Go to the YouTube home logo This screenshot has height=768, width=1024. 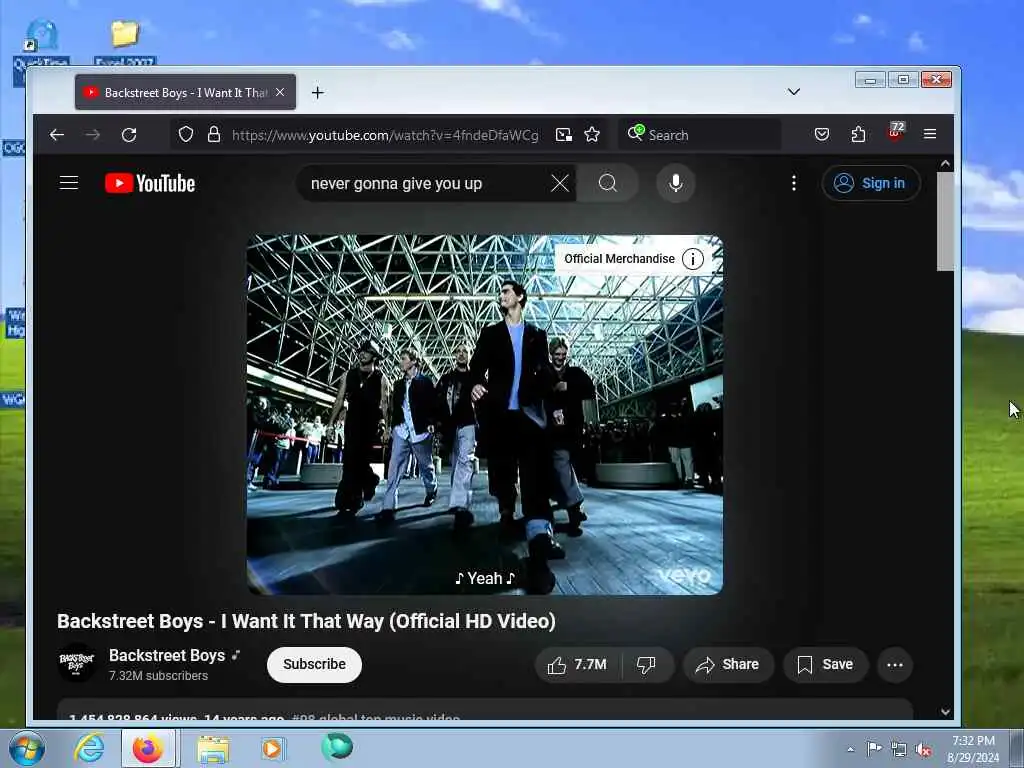point(150,184)
